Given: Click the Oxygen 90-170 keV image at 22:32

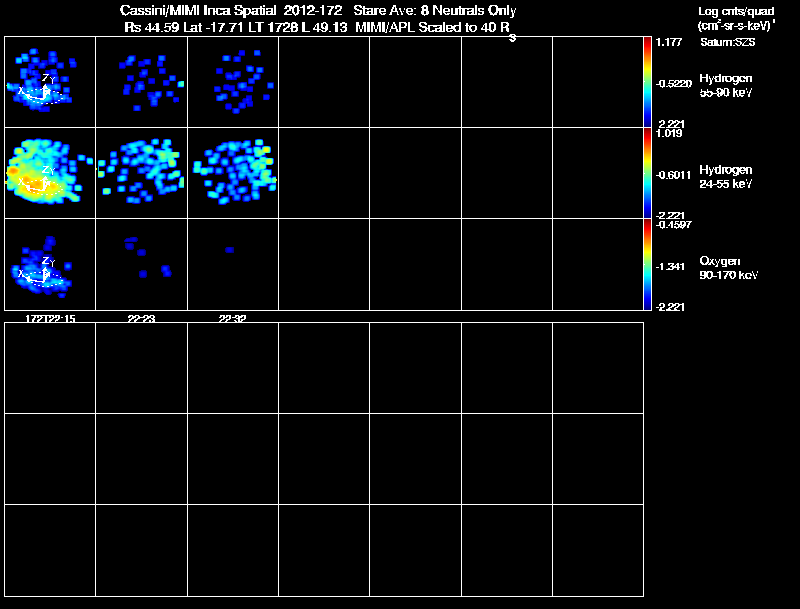Looking at the screenshot, I should [x=233, y=264].
